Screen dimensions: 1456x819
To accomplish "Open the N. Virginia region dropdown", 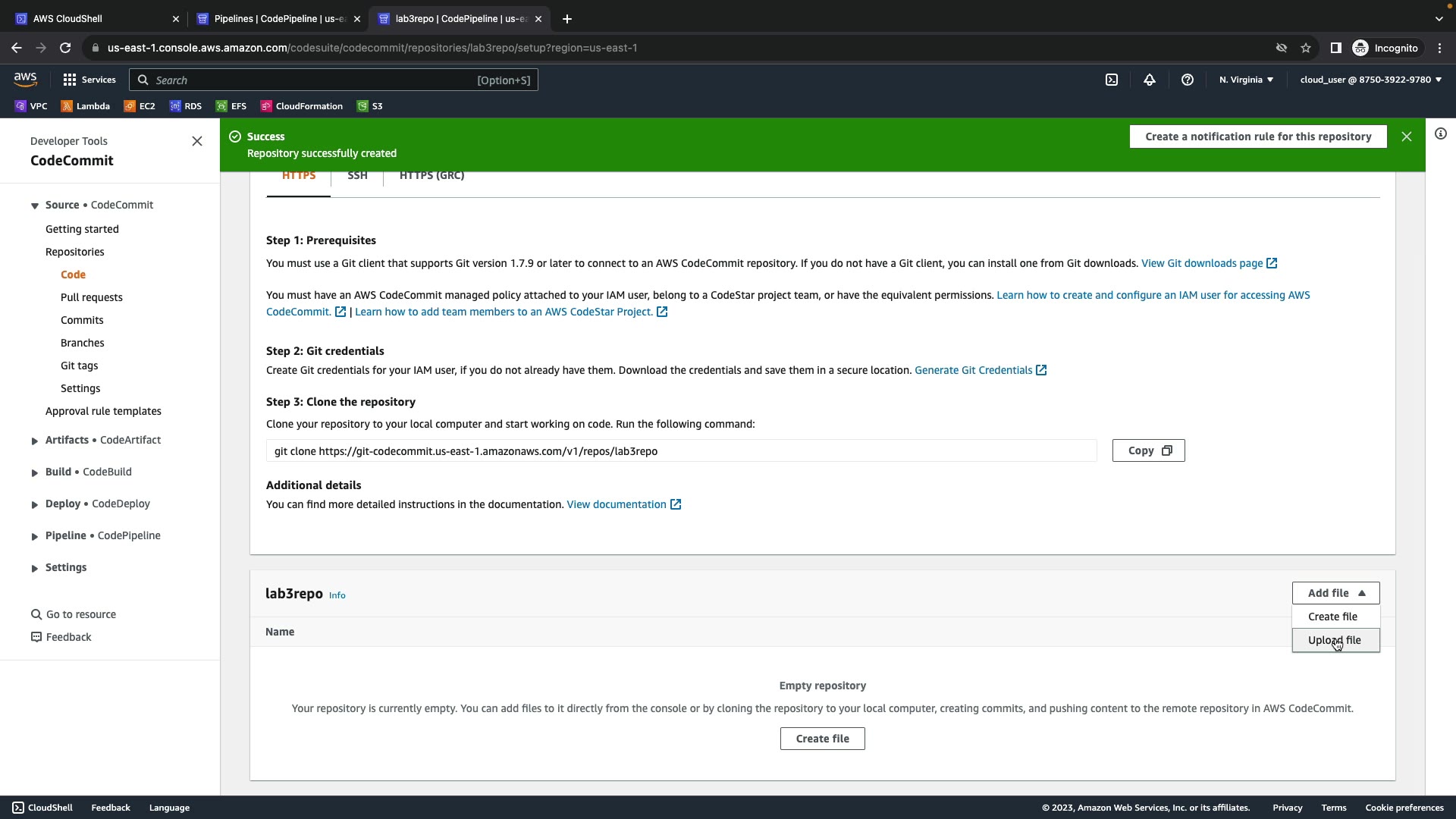I will tap(1246, 80).
